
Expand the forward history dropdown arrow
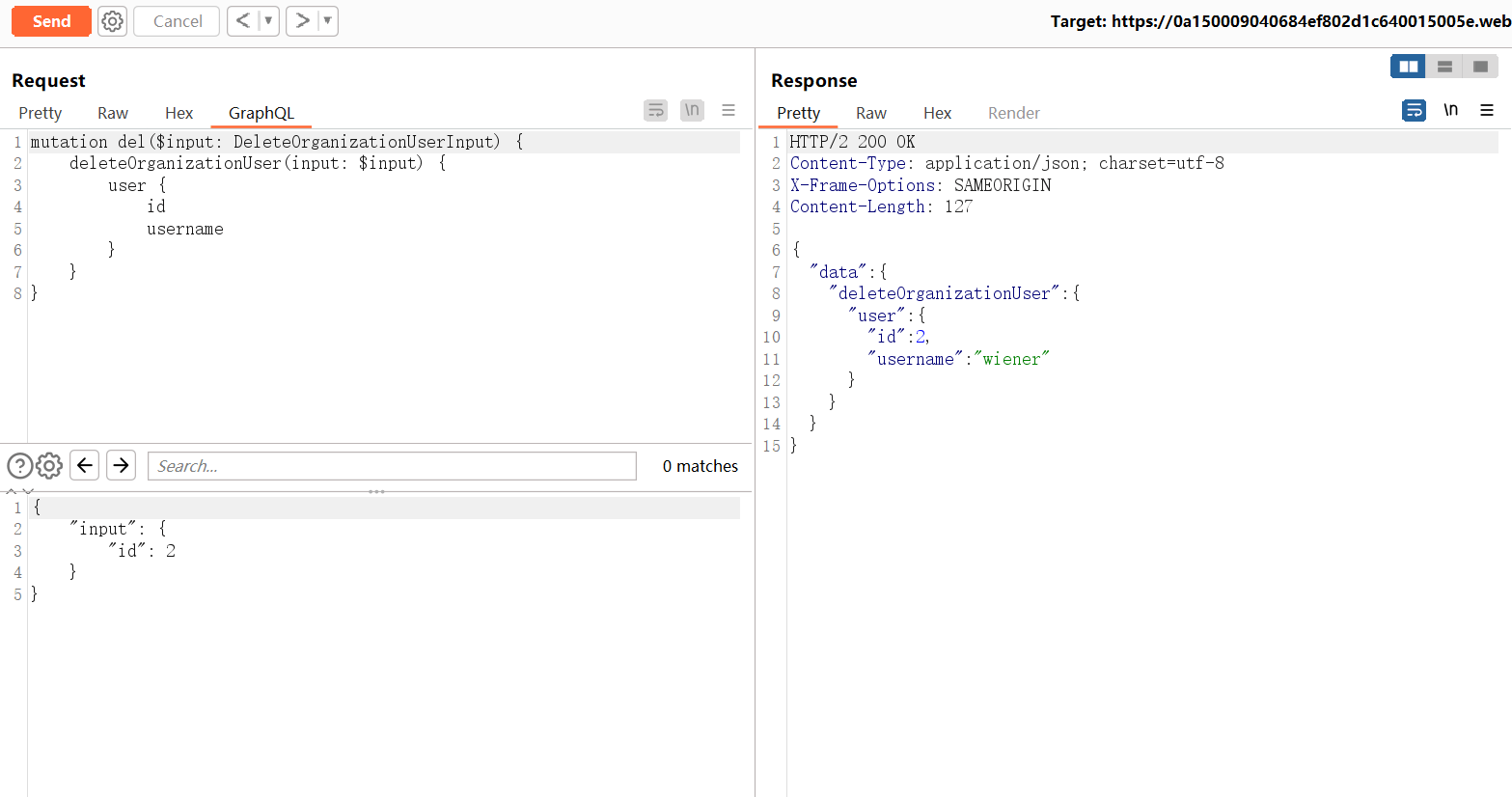click(327, 21)
